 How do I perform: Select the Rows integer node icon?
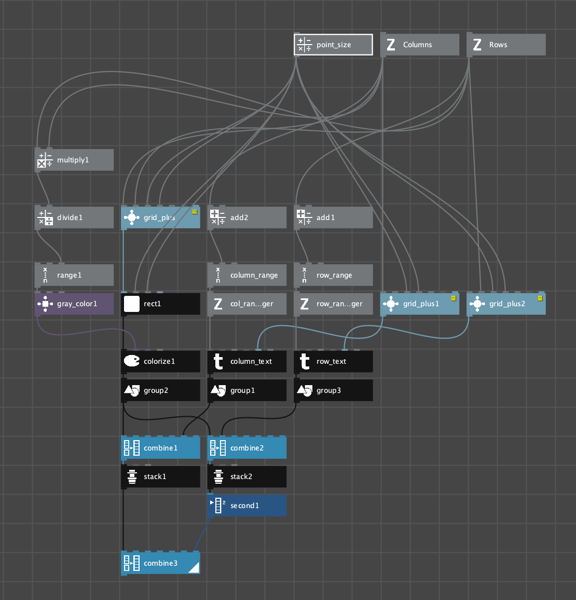point(477,45)
